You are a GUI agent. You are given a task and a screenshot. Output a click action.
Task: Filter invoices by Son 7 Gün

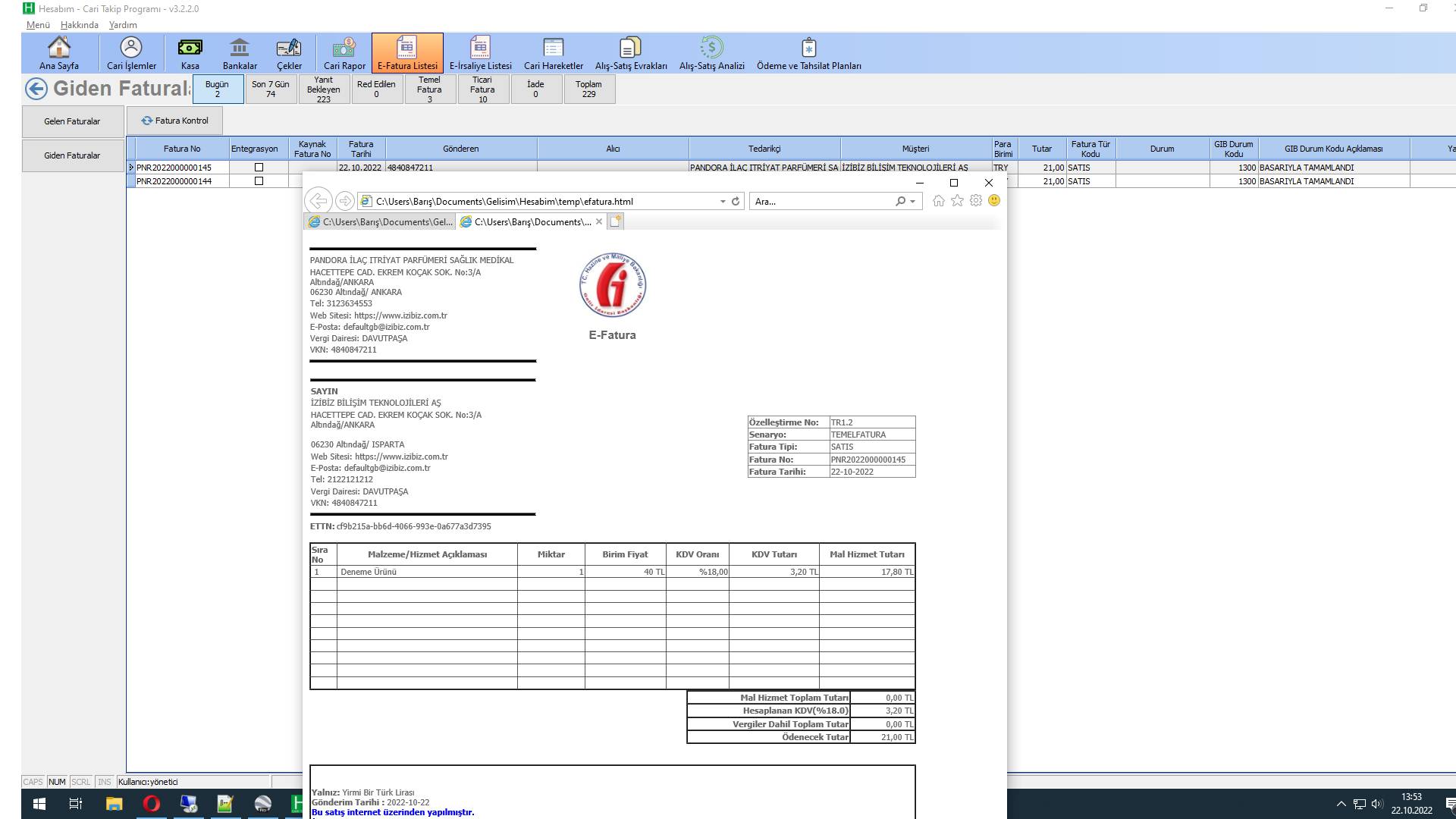tap(271, 89)
